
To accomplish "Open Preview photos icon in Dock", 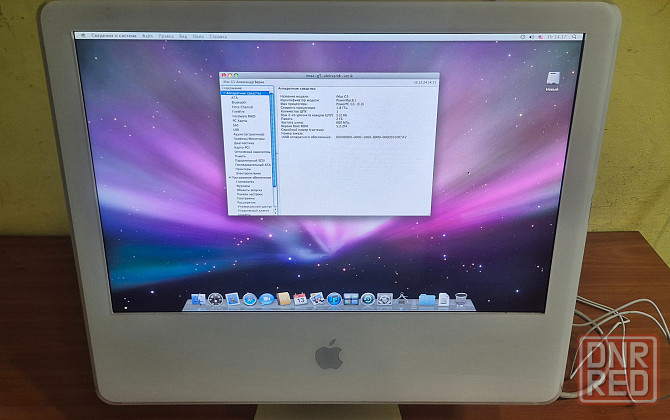I will tap(317, 299).
